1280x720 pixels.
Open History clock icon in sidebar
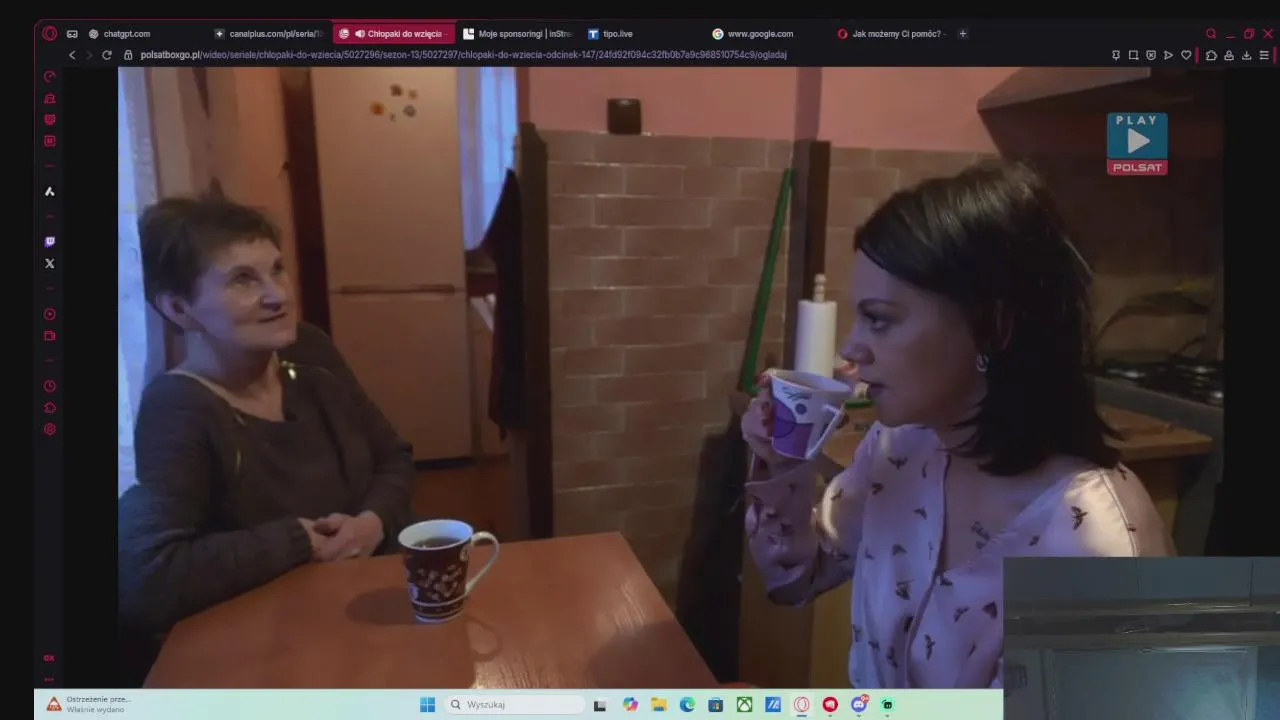[x=50, y=386]
